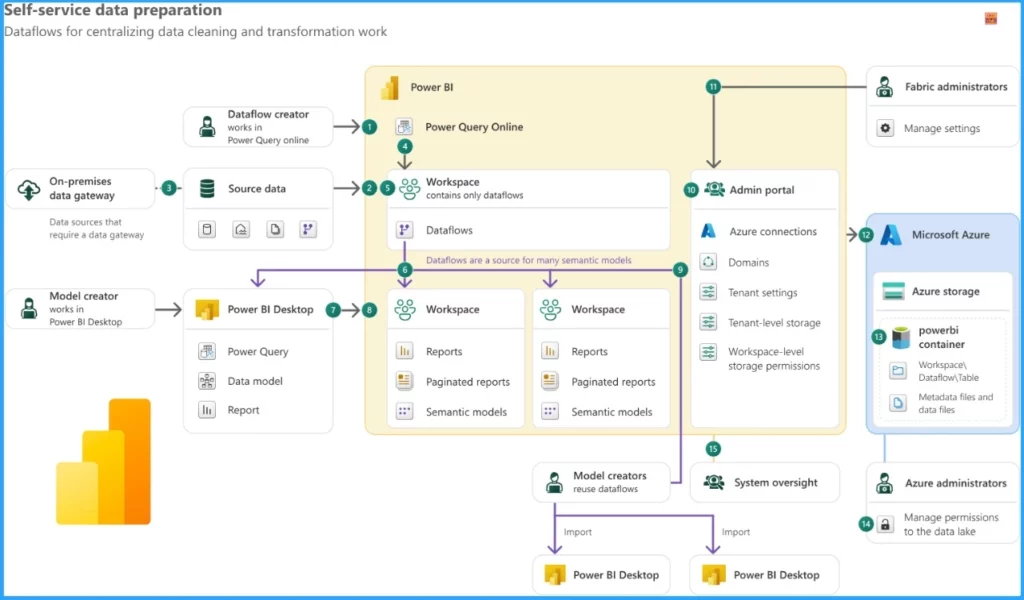Select the Data model icon
Viewport: 1024px width, 600px height.
(207, 381)
